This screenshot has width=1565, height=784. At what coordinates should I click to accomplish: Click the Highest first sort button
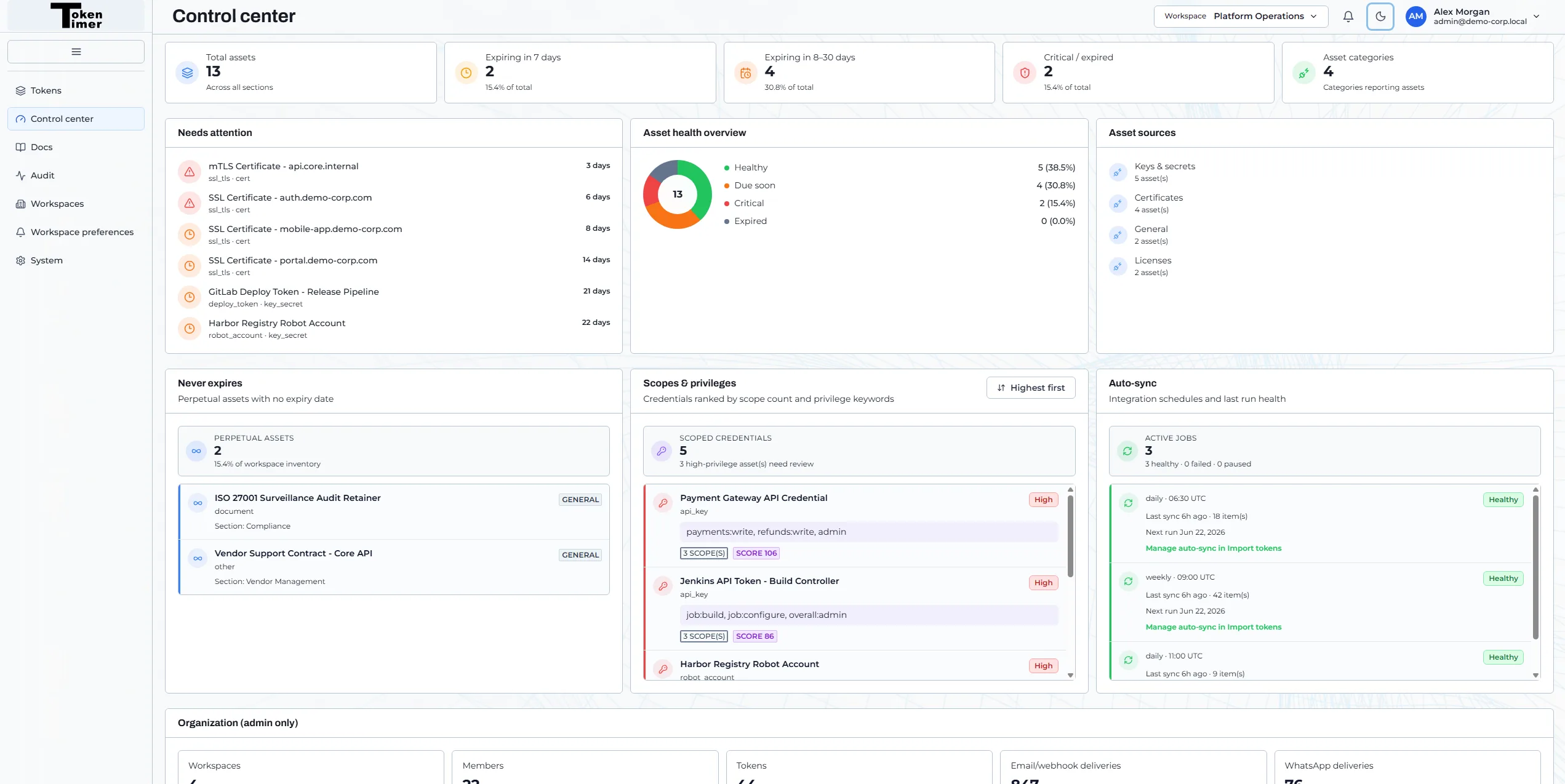click(1031, 388)
